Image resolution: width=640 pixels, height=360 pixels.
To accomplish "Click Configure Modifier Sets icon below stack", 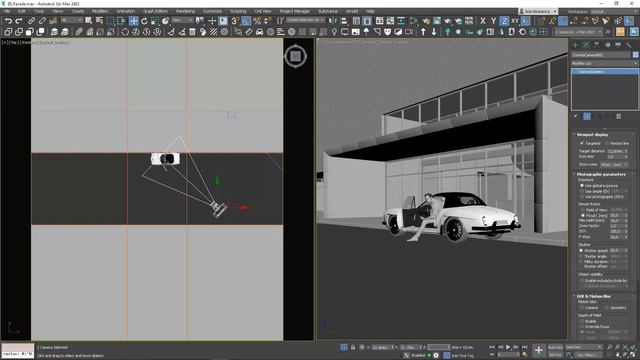I will [618, 116].
